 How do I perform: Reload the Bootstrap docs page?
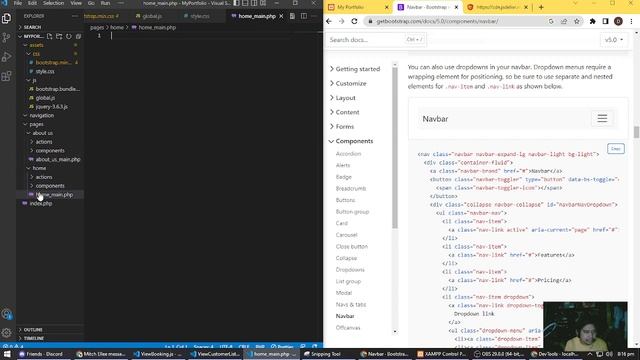click(354, 21)
